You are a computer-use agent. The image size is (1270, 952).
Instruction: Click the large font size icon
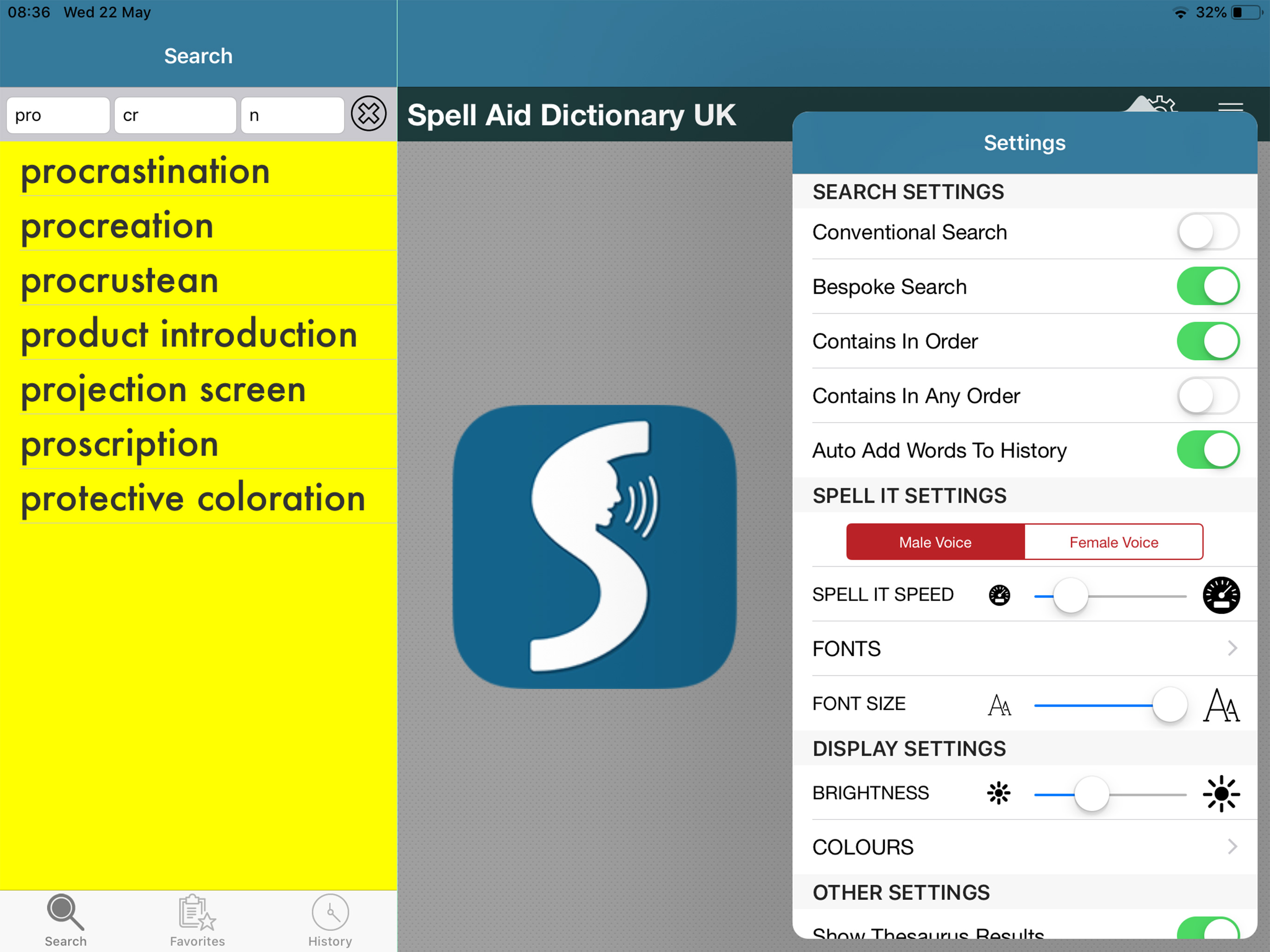(x=1221, y=705)
